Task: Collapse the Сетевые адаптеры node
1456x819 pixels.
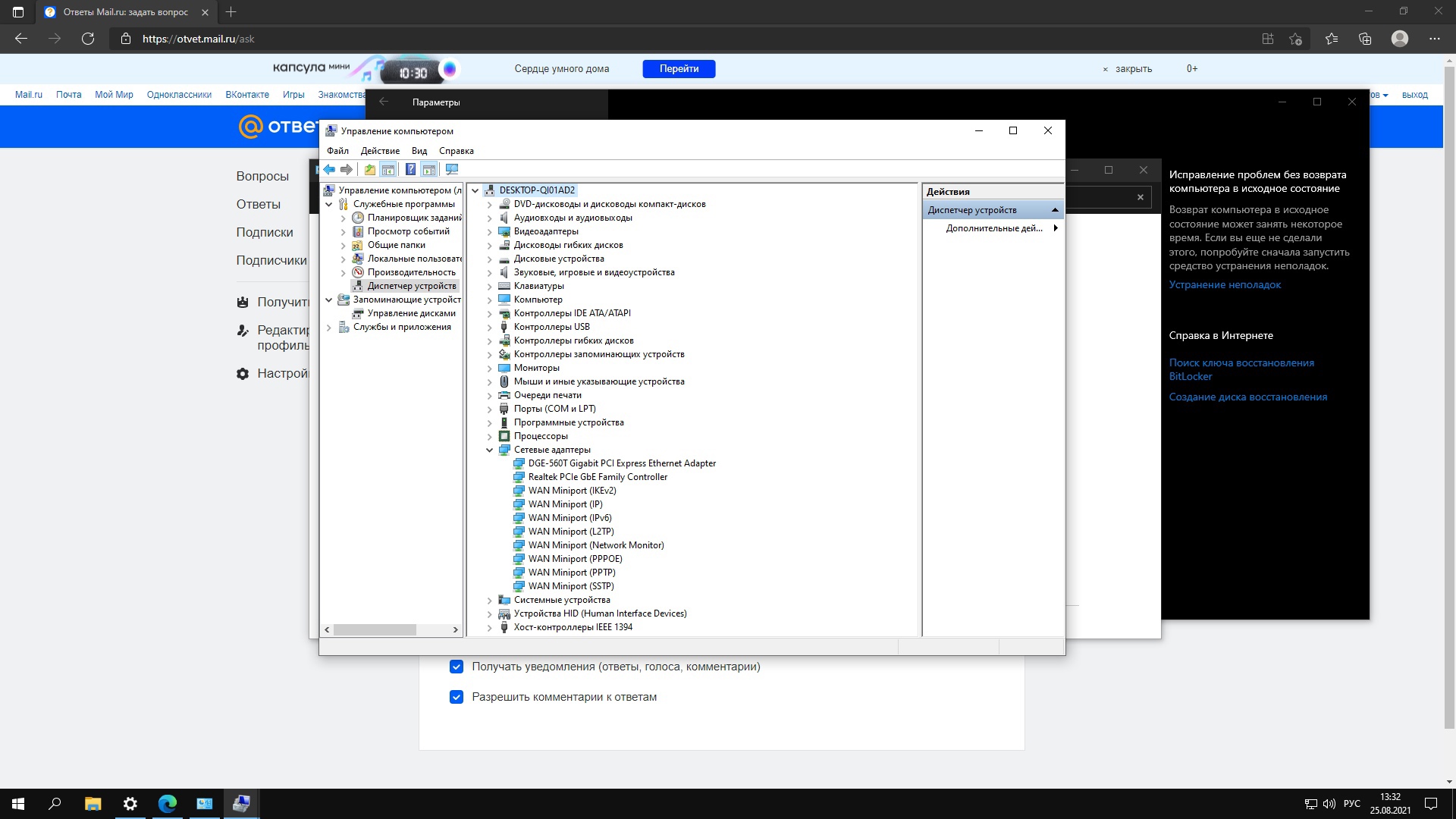Action: (490, 450)
